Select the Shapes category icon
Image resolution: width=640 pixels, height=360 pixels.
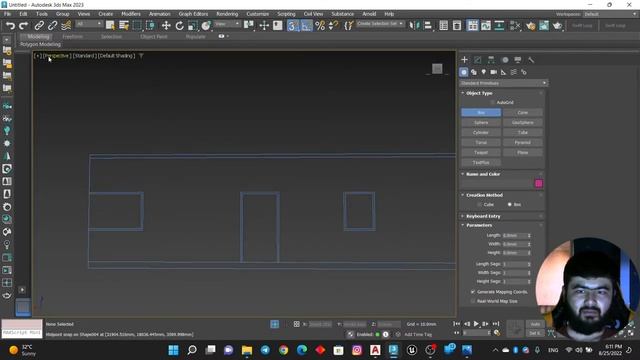click(x=473, y=72)
